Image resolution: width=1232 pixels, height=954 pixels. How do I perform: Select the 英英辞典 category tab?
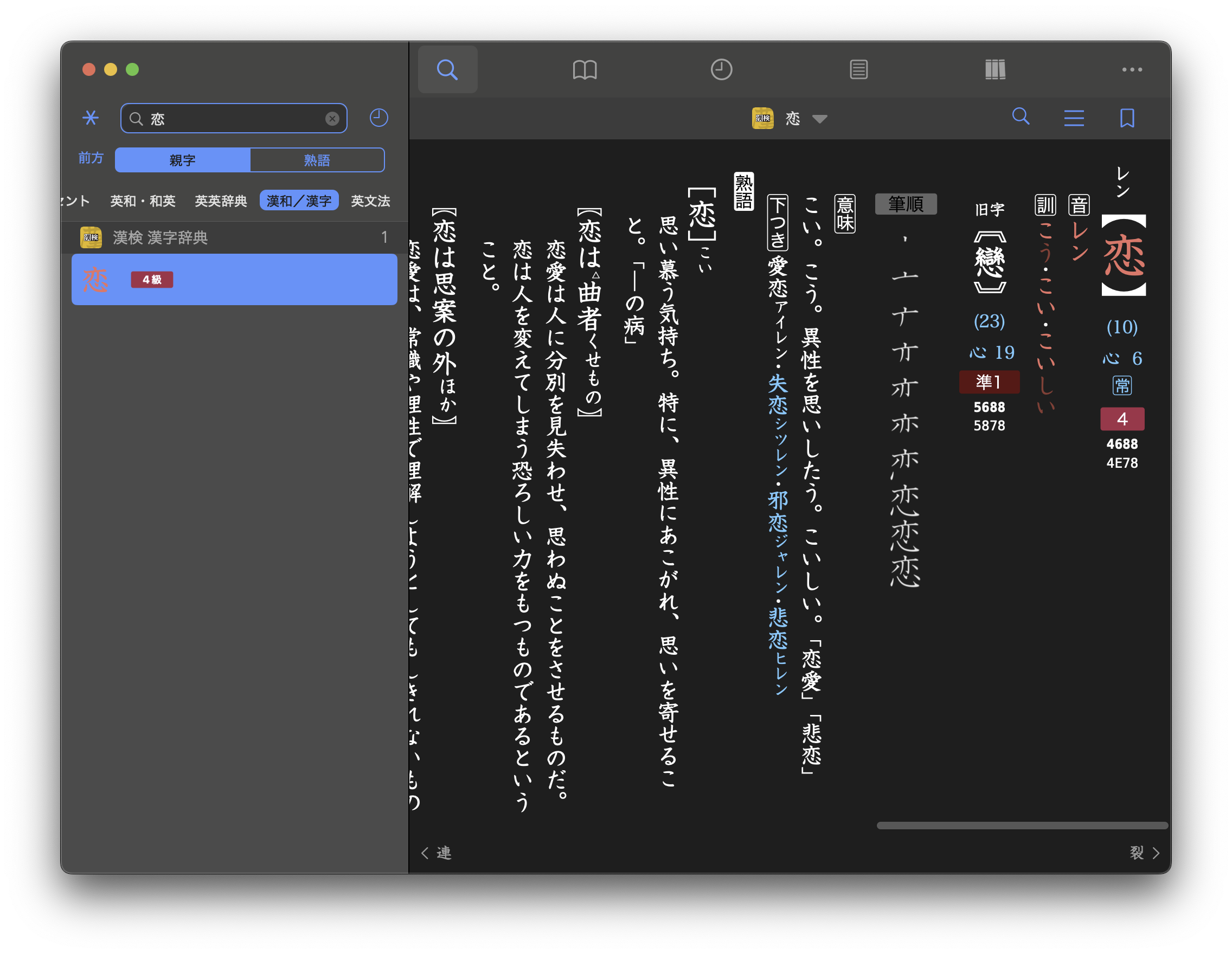(x=221, y=201)
